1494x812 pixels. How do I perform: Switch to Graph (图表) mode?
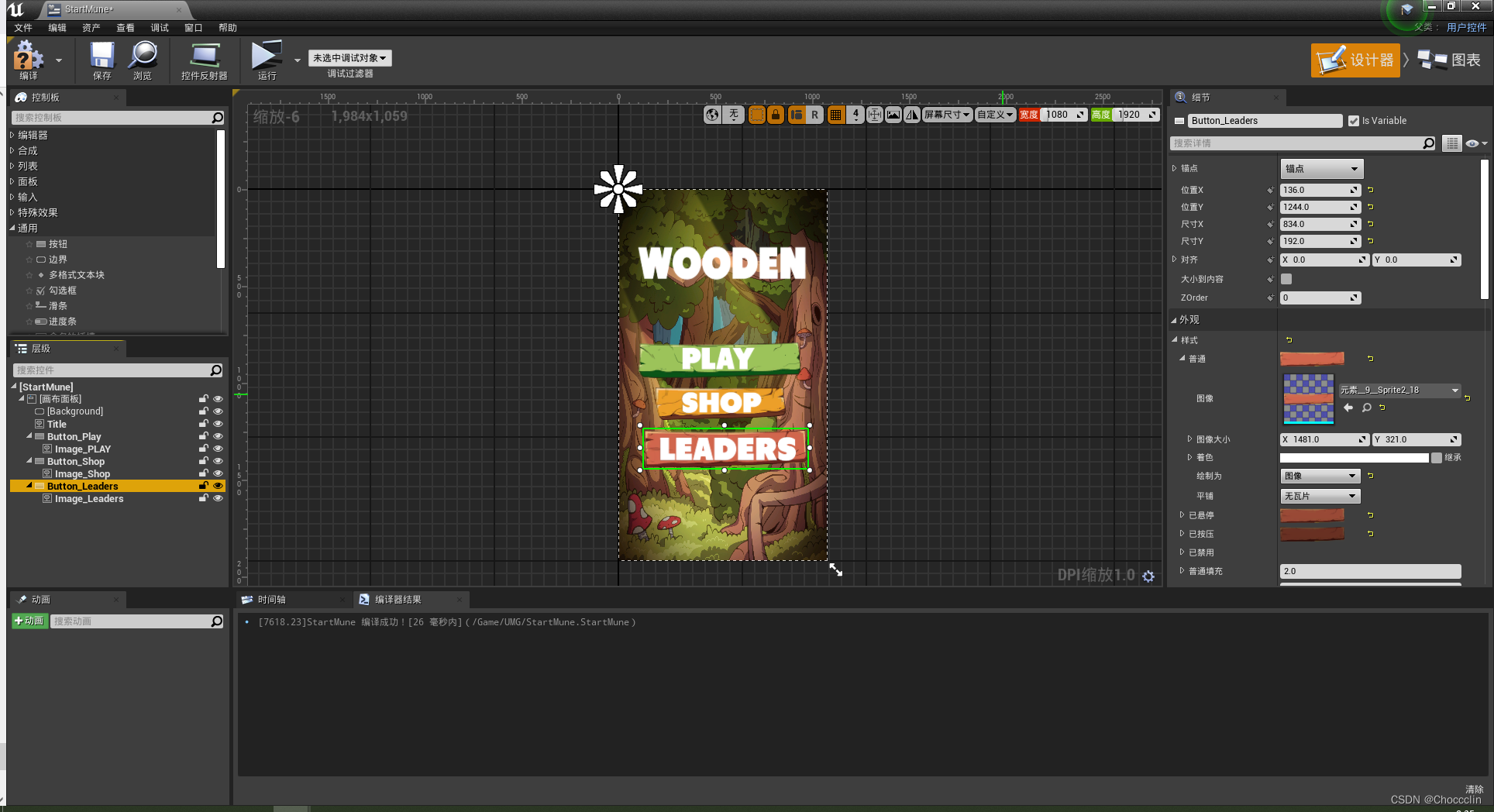1449,60
